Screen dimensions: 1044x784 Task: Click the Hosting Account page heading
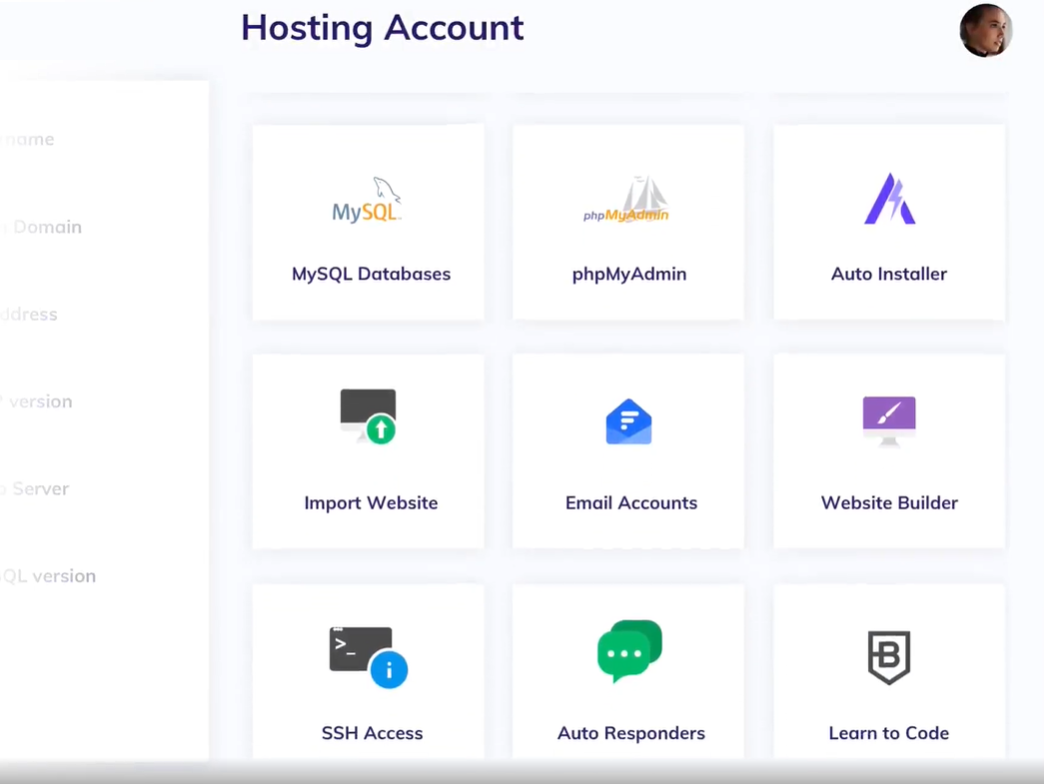click(382, 28)
